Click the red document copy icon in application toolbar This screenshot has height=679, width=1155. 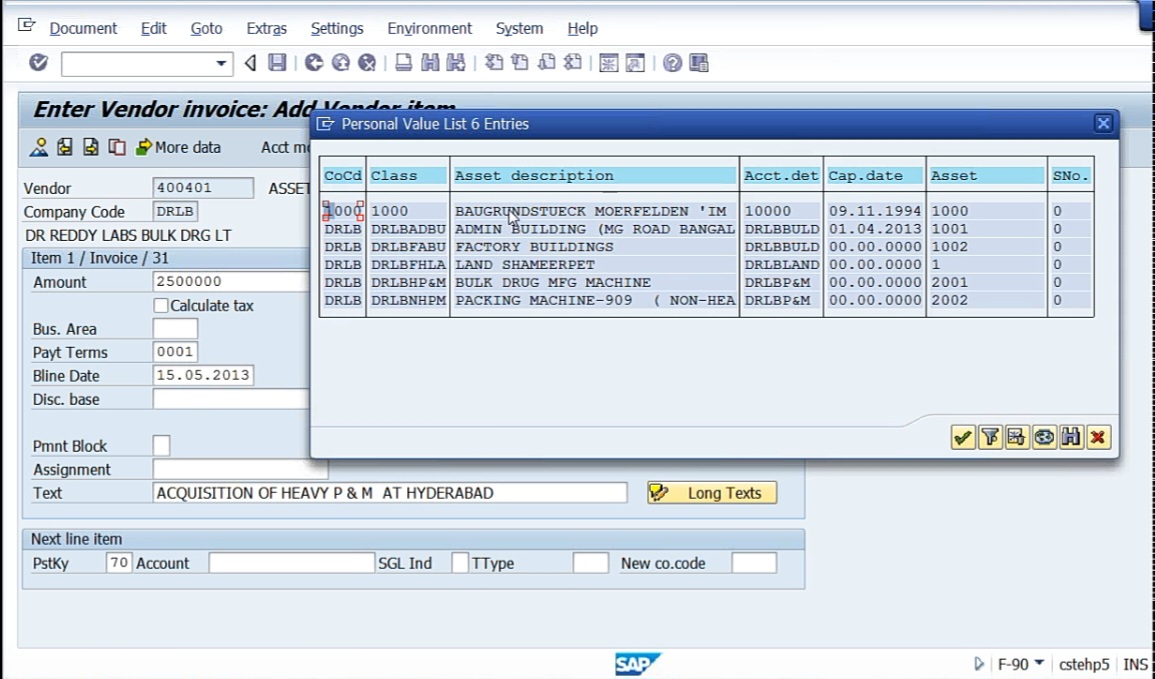coord(117,147)
